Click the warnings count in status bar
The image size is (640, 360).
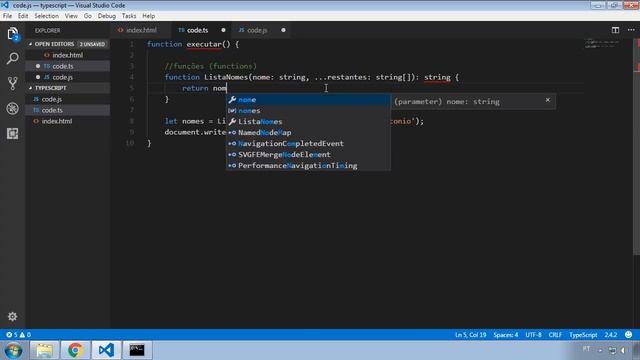click(25, 335)
